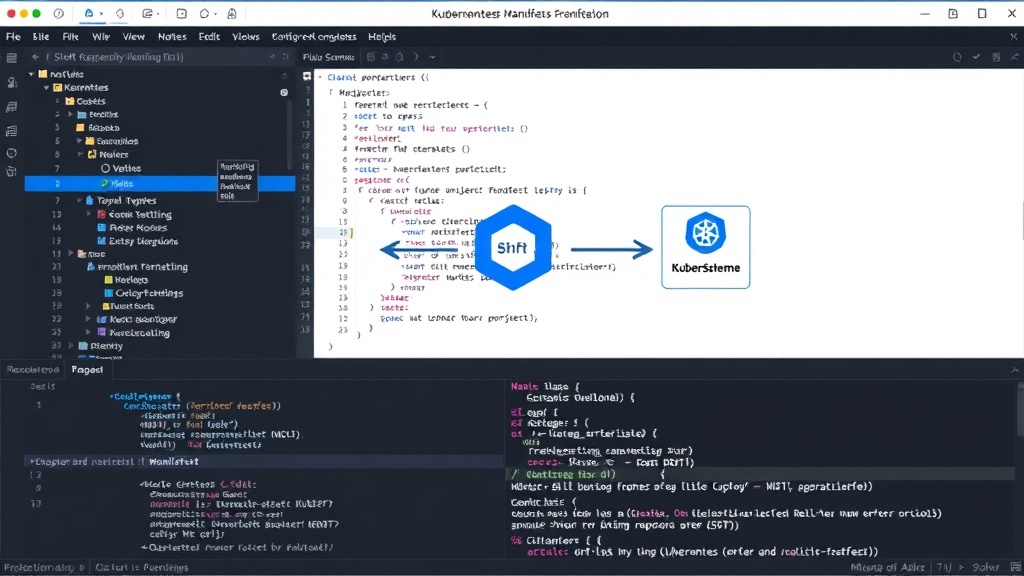Expand the Dlenity folder node
1024x576 pixels.
point(71,345)
